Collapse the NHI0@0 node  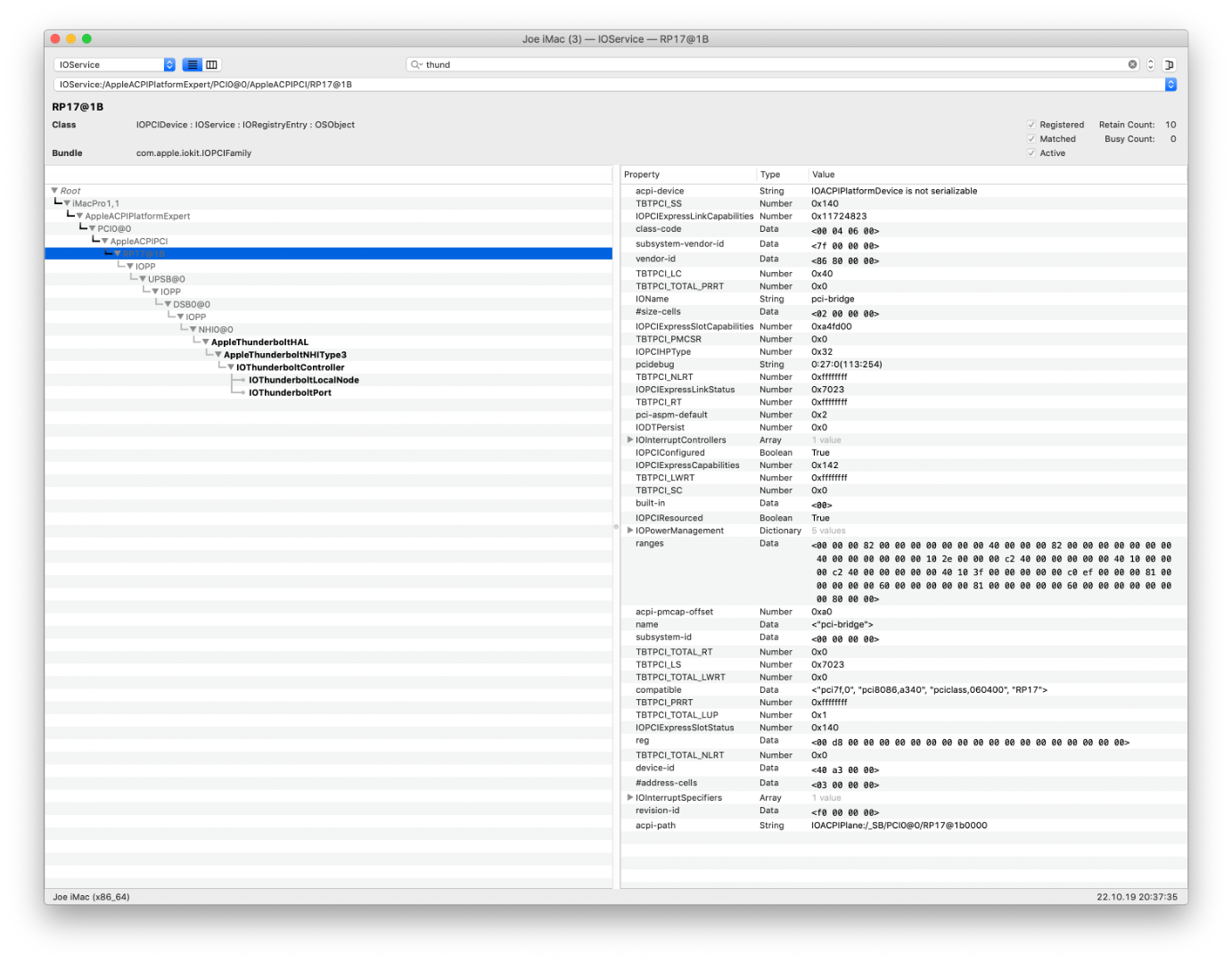coord(193,329)
